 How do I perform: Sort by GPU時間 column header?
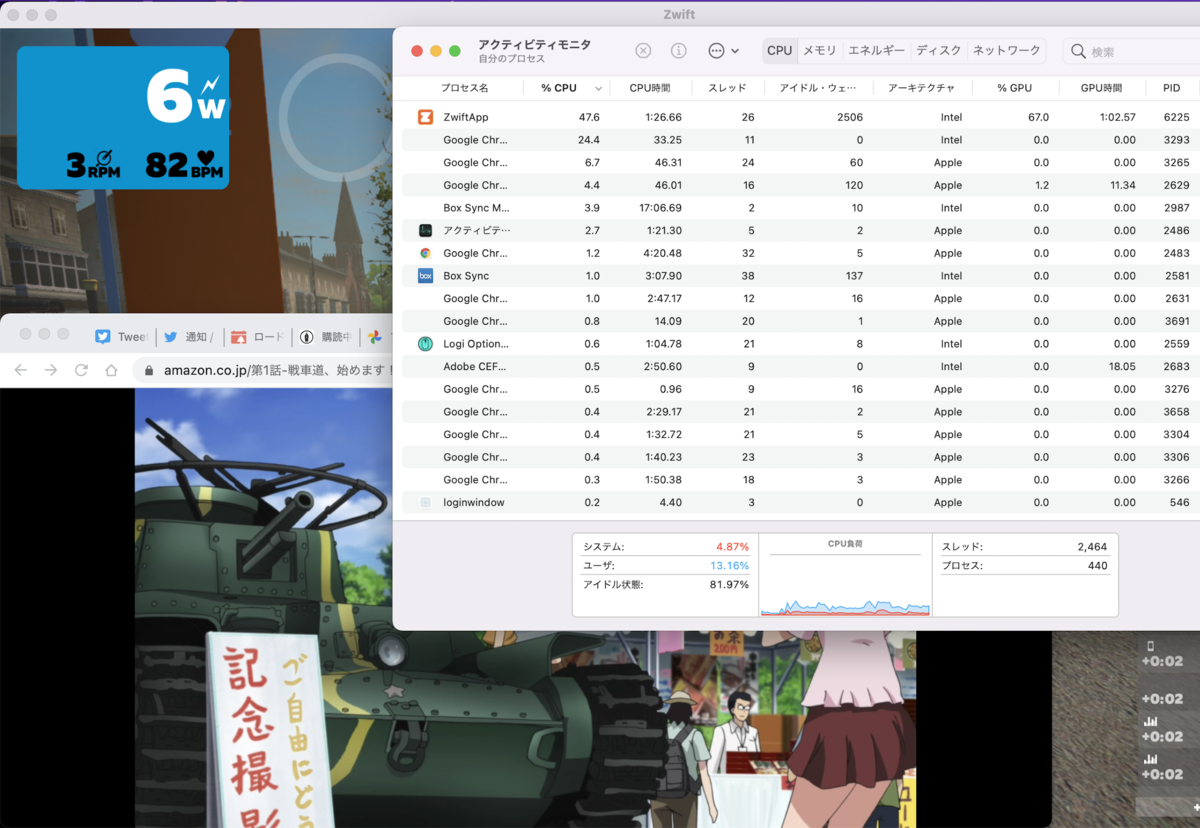[1101, 88]
